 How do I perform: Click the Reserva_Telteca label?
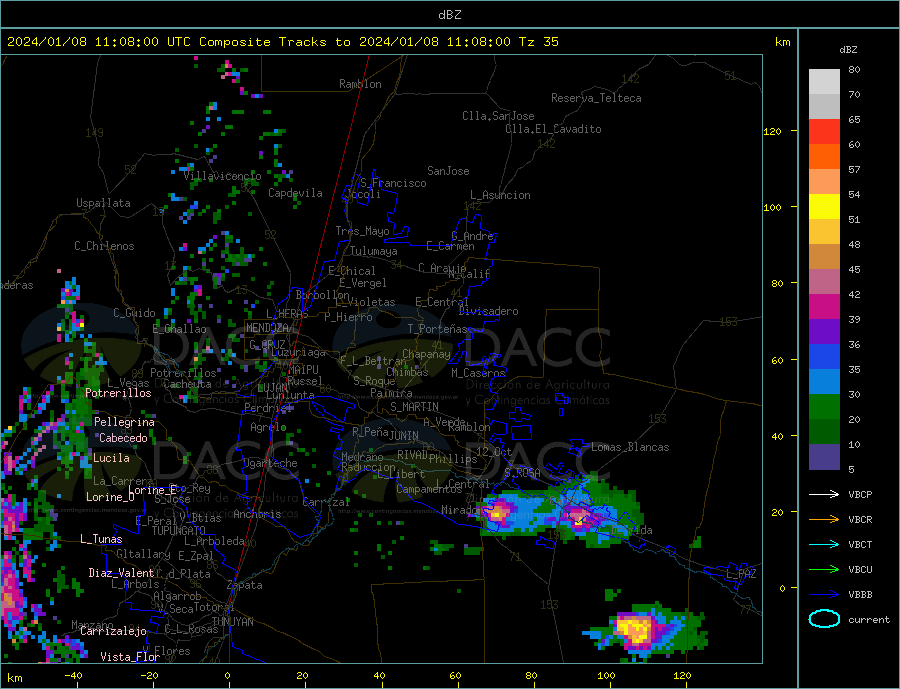click(x=596, y=98)
